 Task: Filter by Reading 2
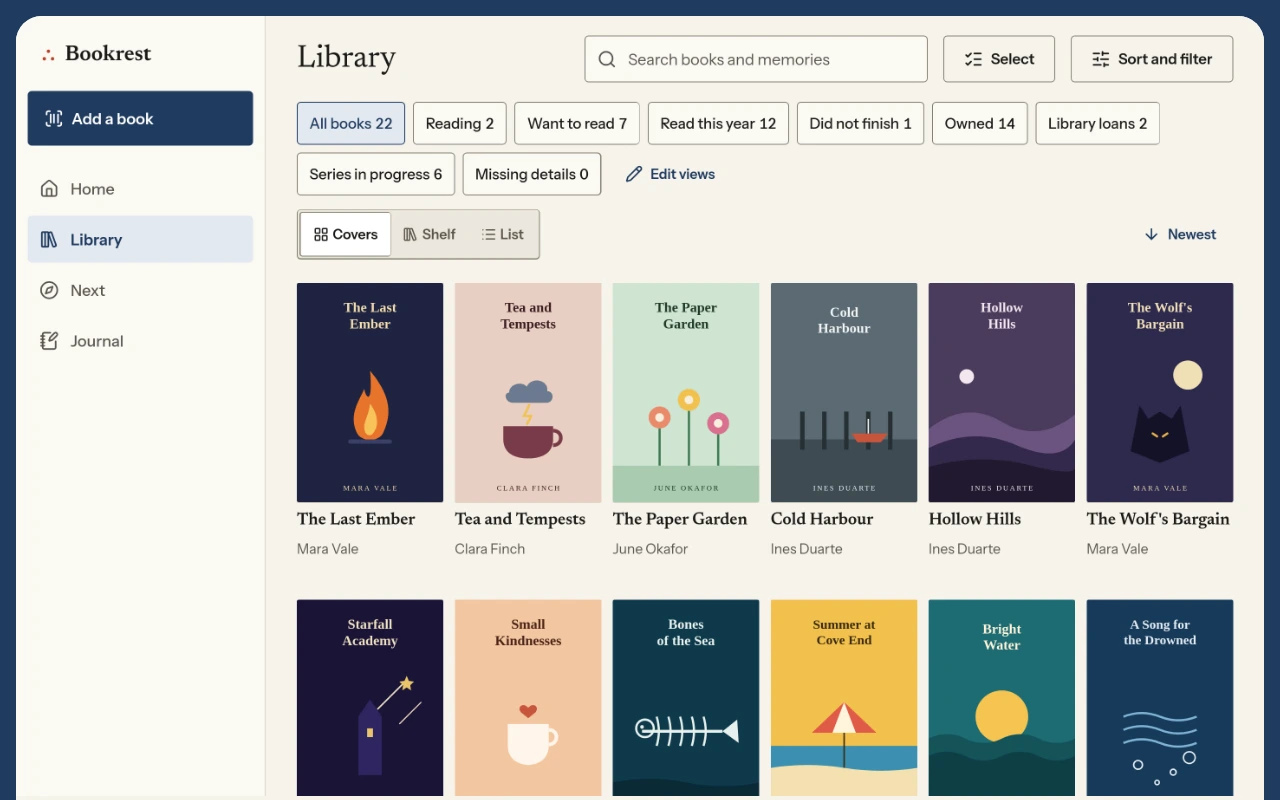[x=460, y=123]
